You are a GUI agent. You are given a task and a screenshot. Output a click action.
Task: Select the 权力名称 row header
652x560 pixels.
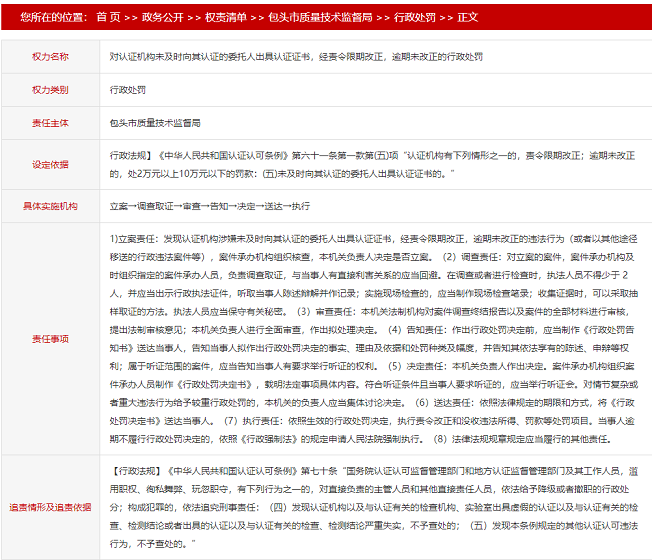pyautogui.click(x=50, y=57)
